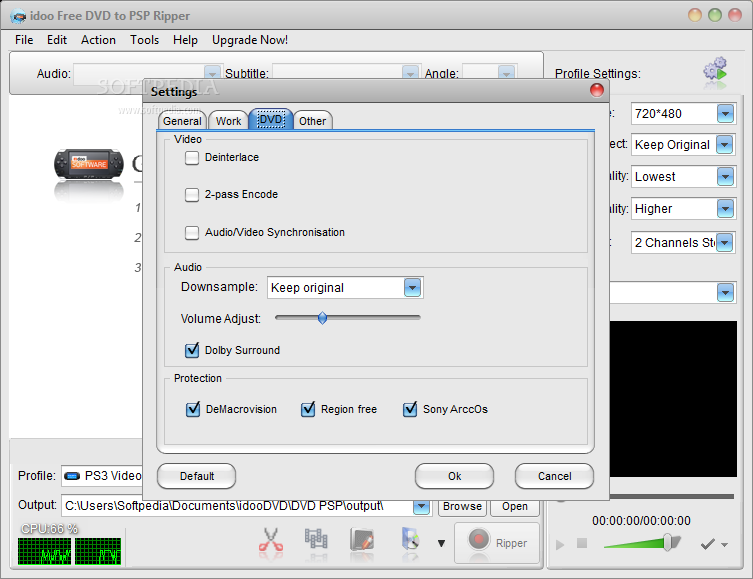Expand the Higher quality dropdown
Screen dimensions: 753x579
(725, 209)
